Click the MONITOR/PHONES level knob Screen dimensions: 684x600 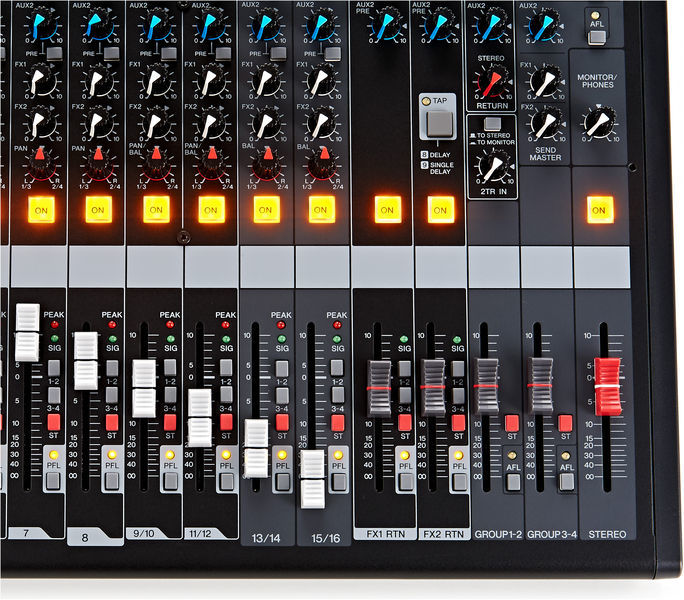(599, 123)
